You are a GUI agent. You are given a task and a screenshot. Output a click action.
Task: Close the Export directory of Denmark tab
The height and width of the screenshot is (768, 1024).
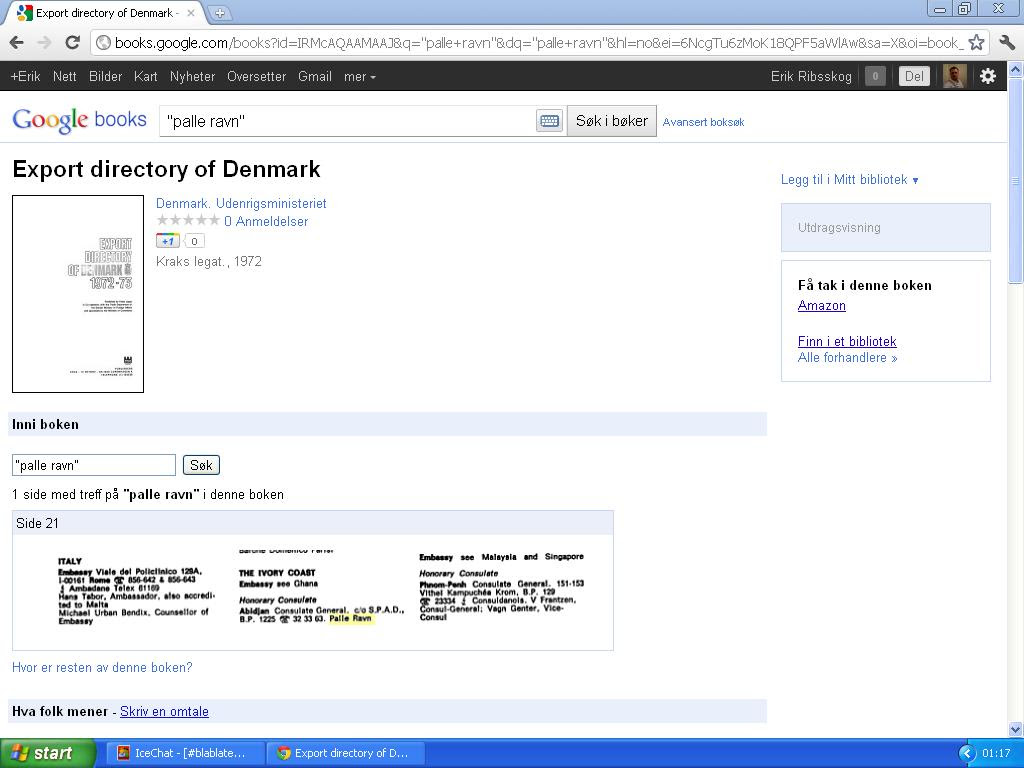tap(191, 12)
